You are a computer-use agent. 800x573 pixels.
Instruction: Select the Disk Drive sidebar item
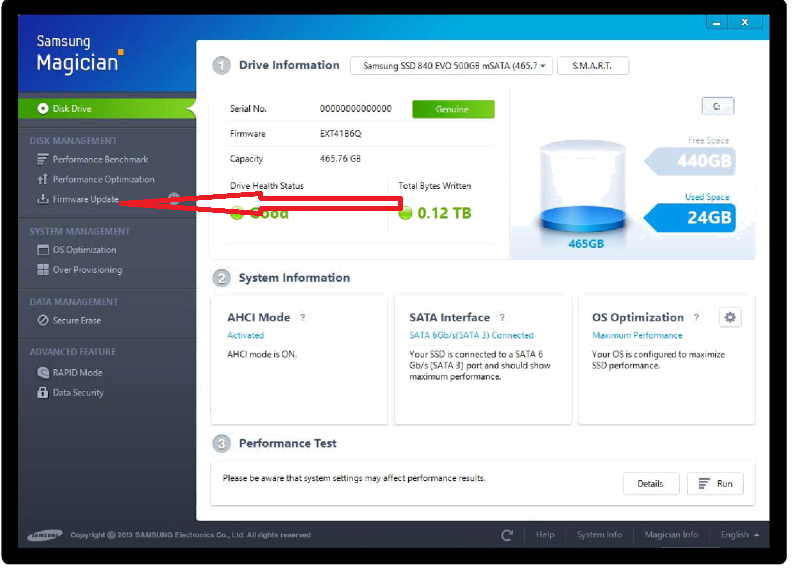pyautogui.click(x=107, y=109)
